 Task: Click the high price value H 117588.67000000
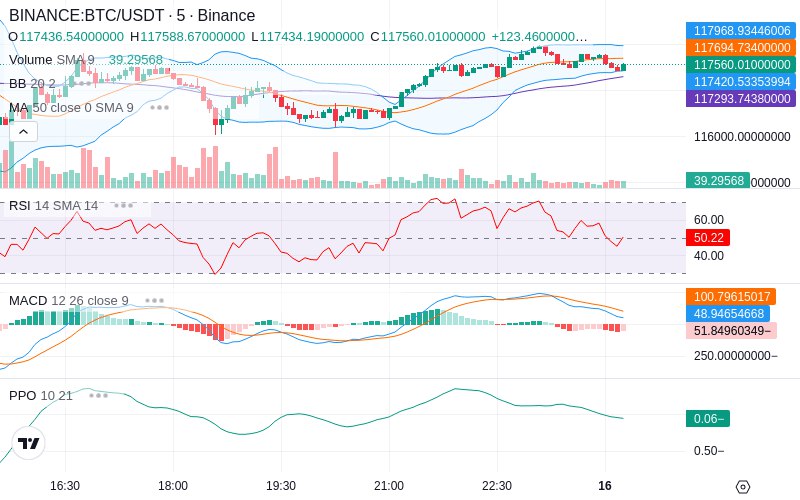click(x=187, y=37)
